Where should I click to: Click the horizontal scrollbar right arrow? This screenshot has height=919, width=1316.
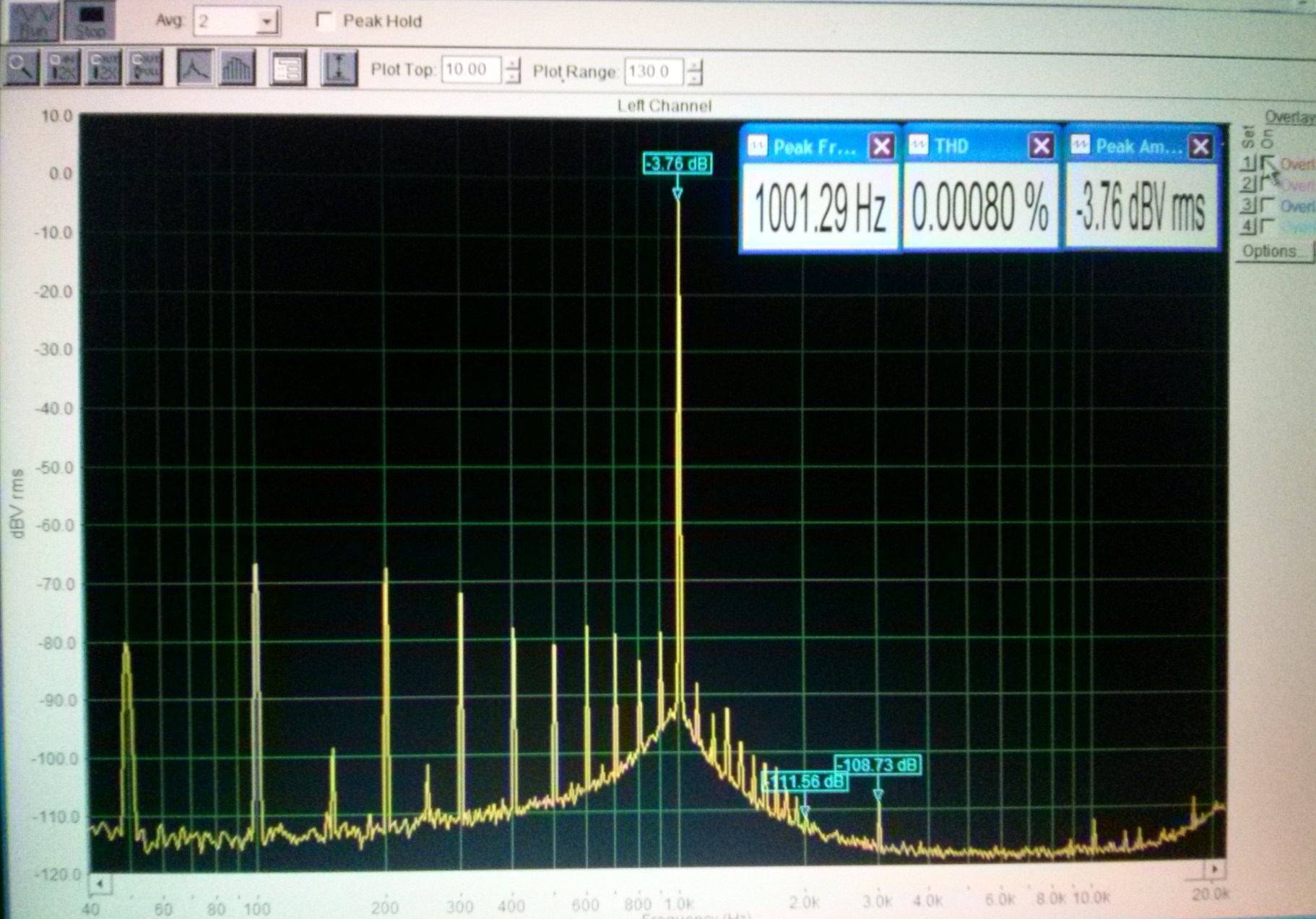tap(1215, 868)
